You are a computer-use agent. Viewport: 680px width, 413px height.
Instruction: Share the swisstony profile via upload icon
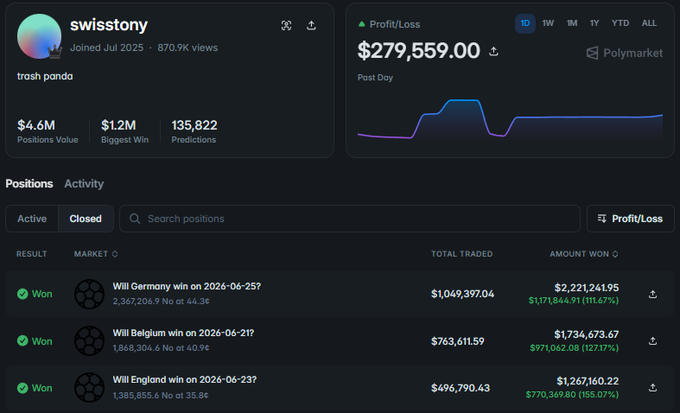tap(311, 26)
